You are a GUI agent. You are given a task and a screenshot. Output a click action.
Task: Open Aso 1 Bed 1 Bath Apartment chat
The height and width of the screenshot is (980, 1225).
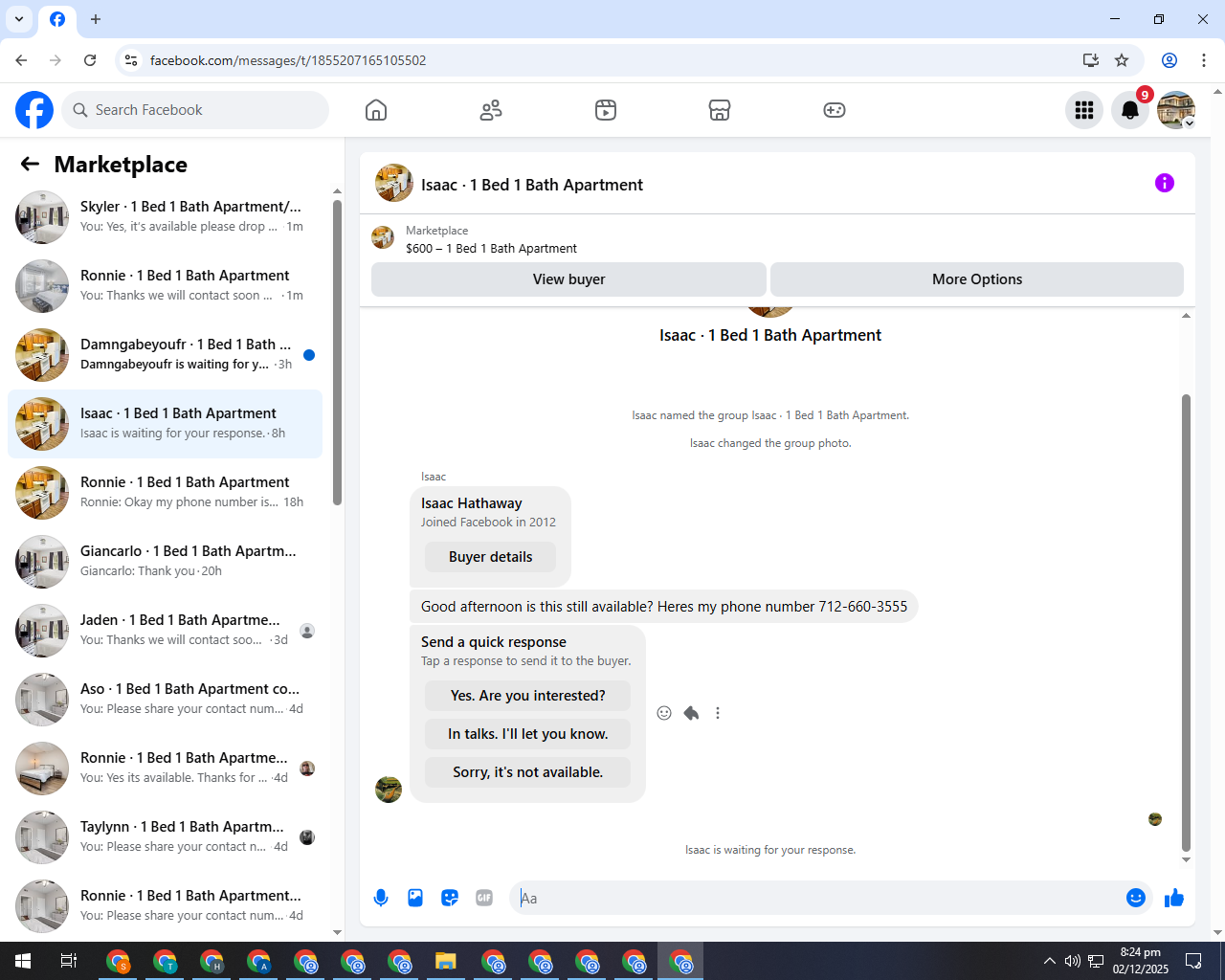tap(165, 700)
